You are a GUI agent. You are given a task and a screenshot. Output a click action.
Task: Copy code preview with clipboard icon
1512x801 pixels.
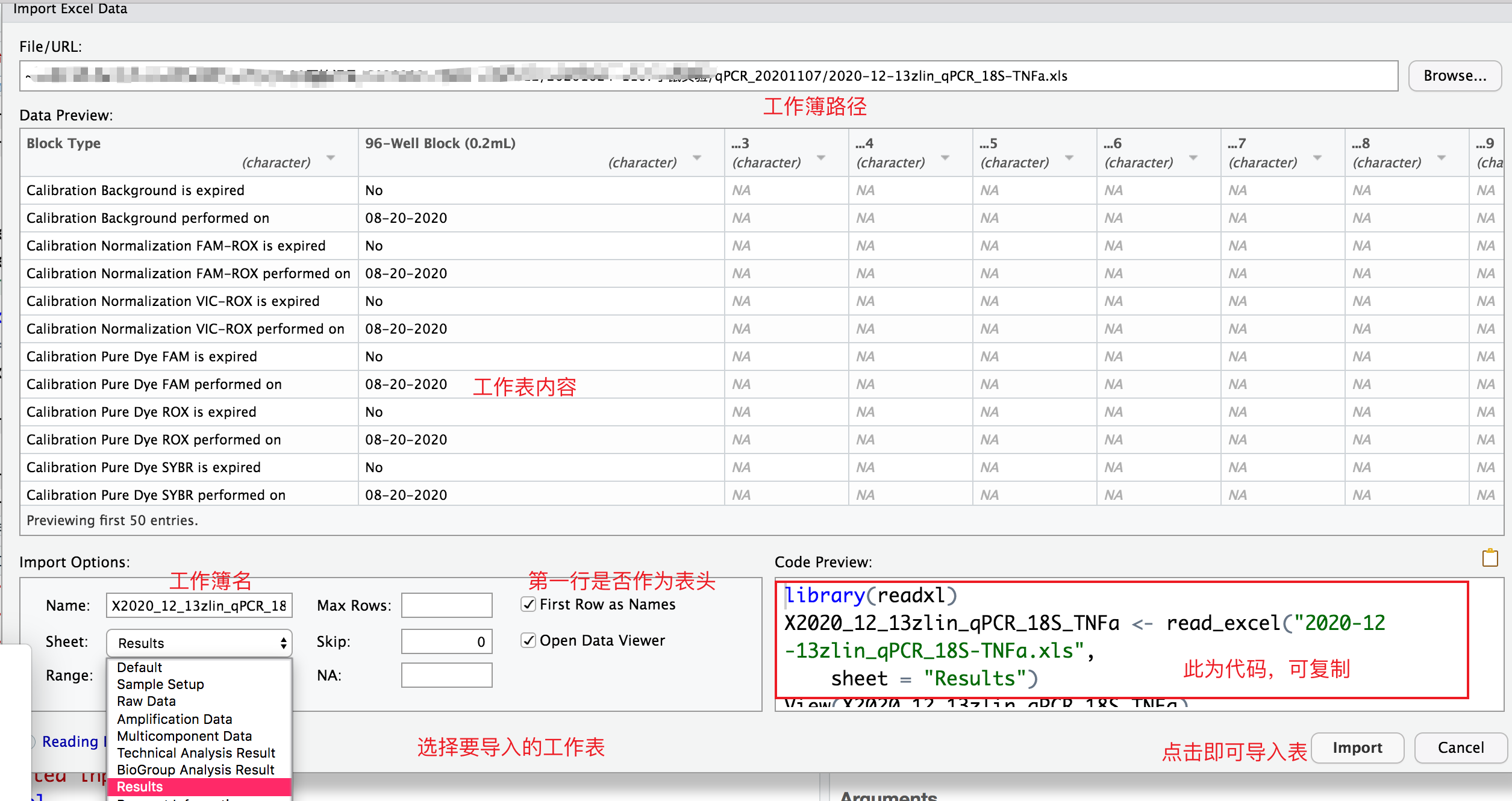click(1490, 558)
